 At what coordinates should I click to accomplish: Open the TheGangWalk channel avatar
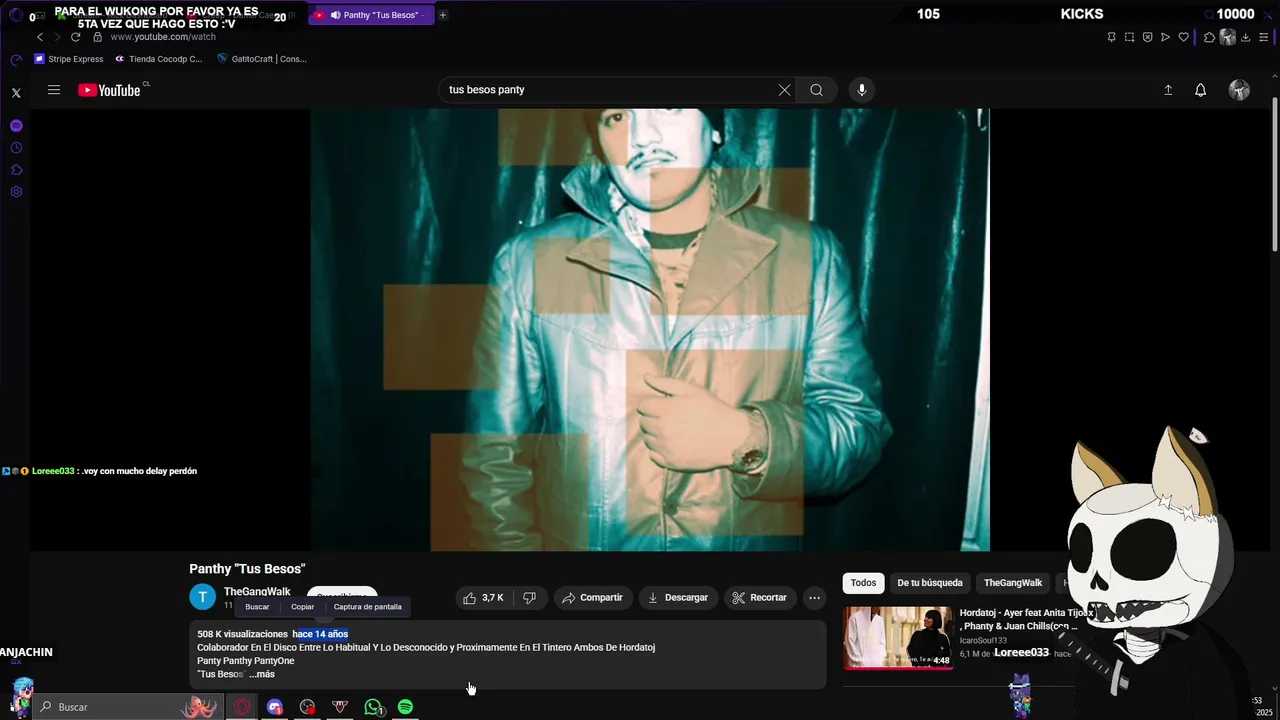pos(202,597)
